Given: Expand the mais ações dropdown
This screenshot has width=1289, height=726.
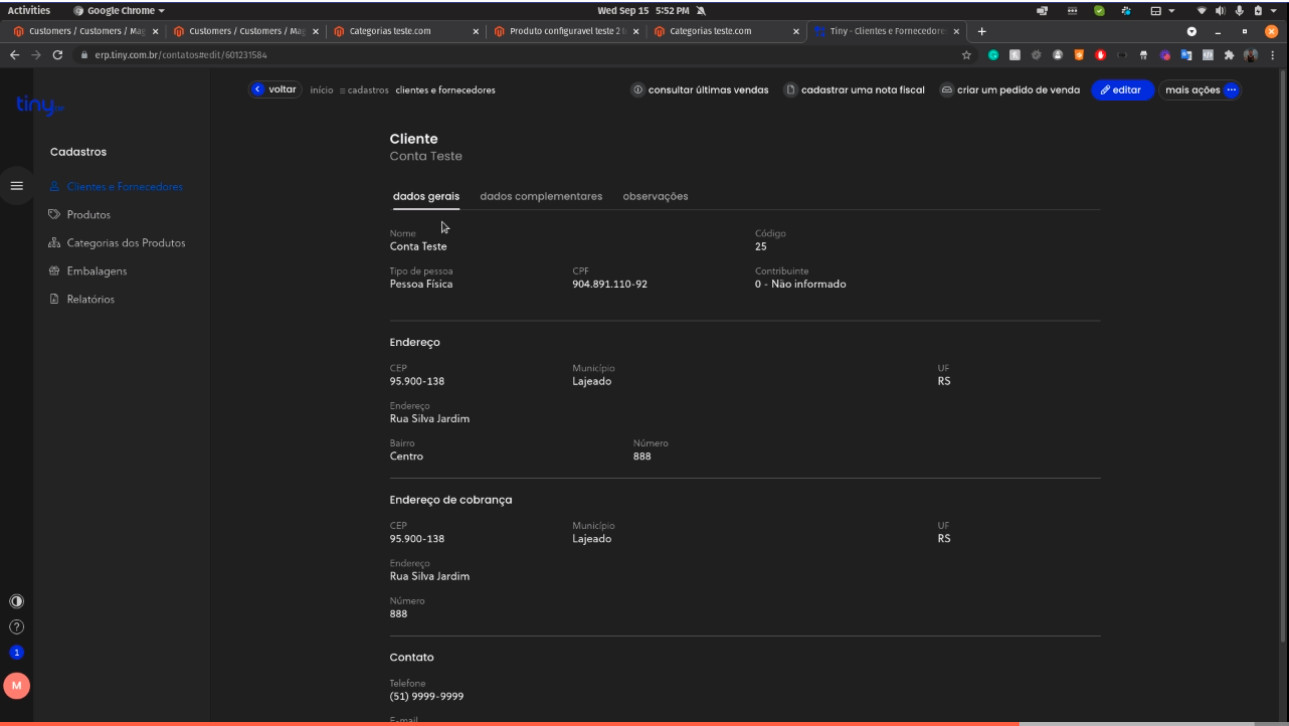Looking at the screenshot, I should click(x=1200, y=90).
